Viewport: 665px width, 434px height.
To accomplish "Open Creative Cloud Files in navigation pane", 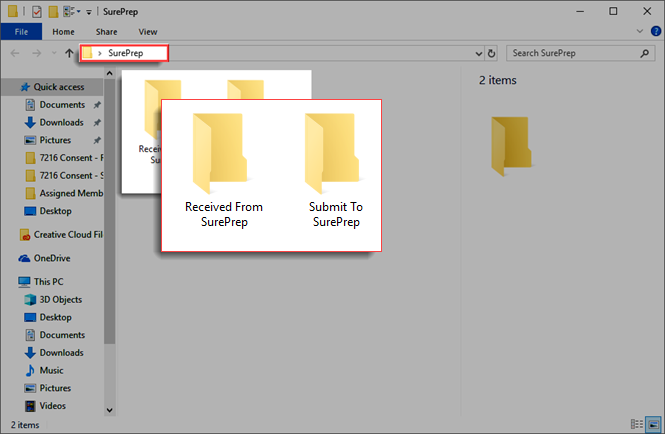I will (x=61, y=235).
